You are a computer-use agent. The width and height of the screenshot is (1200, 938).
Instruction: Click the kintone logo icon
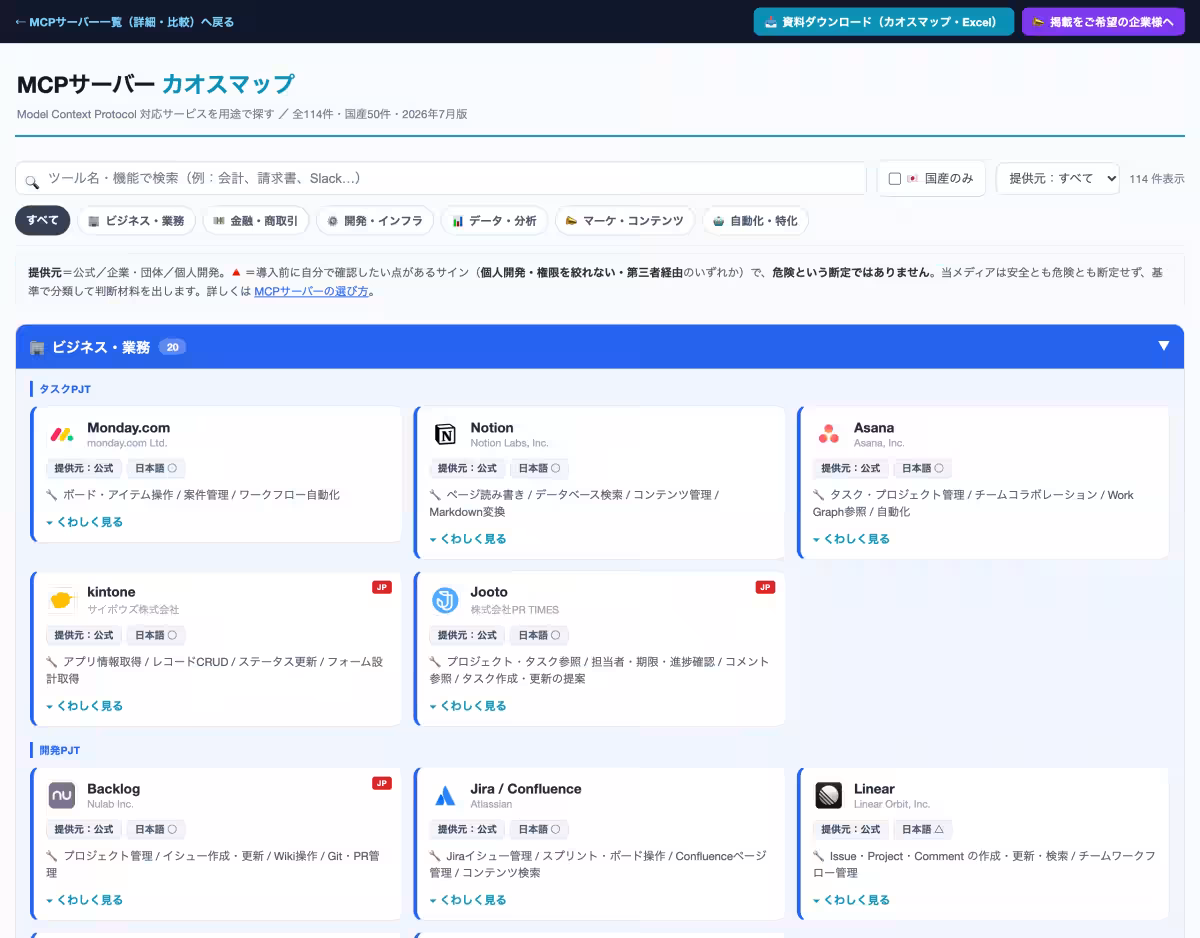tap(62, 600)
